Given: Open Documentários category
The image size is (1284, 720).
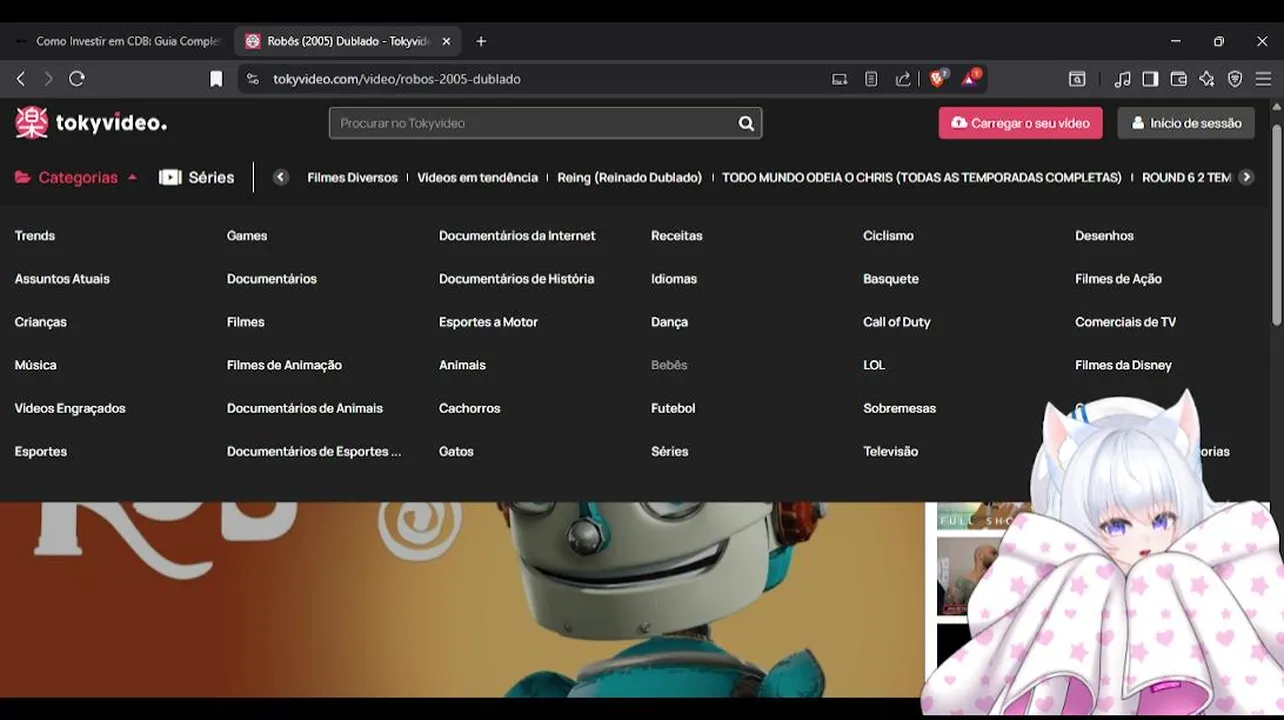Looking at the screenshot, I should [x=272, y=279].
